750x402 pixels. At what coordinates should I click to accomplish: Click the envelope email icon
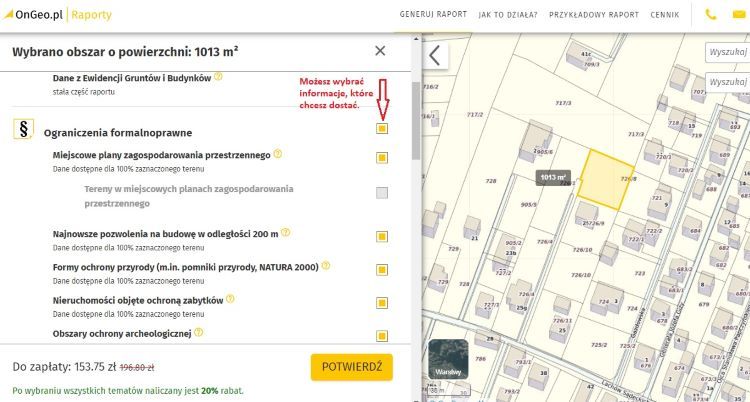click(739, 15)
